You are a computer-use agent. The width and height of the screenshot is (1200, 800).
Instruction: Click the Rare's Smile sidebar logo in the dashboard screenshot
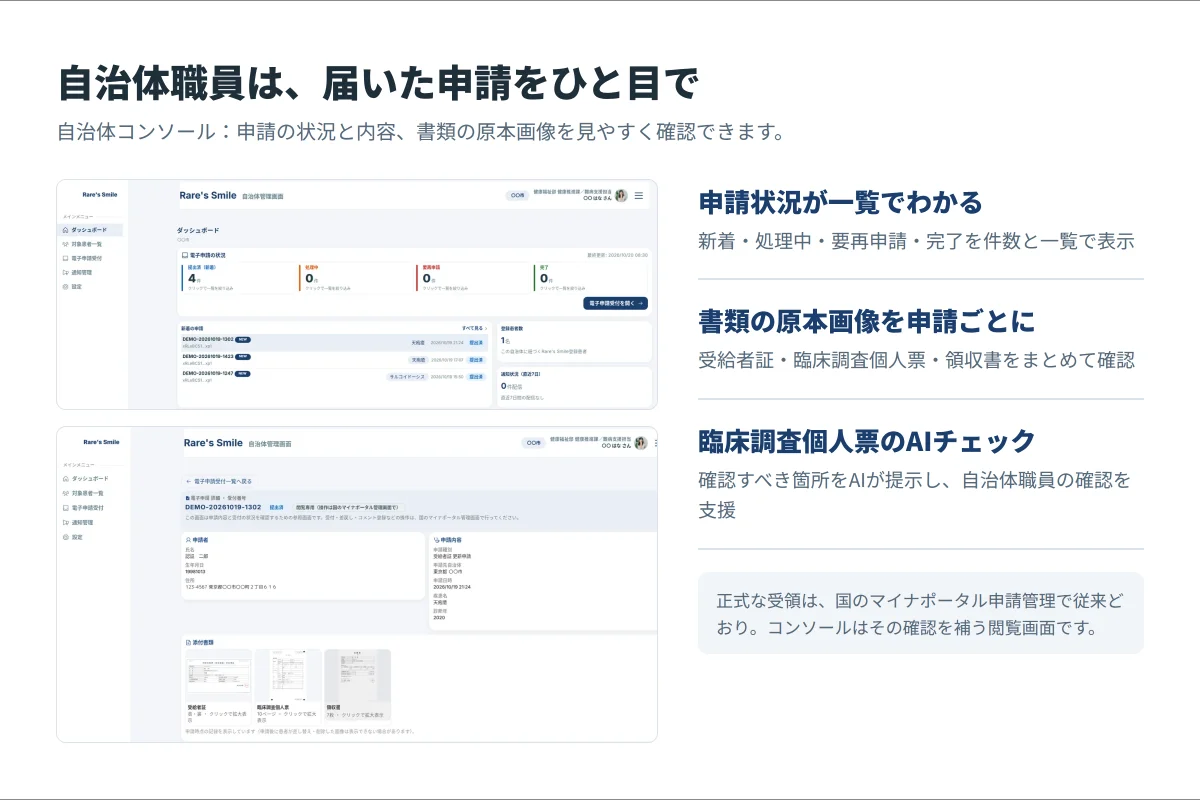point(100,195)
